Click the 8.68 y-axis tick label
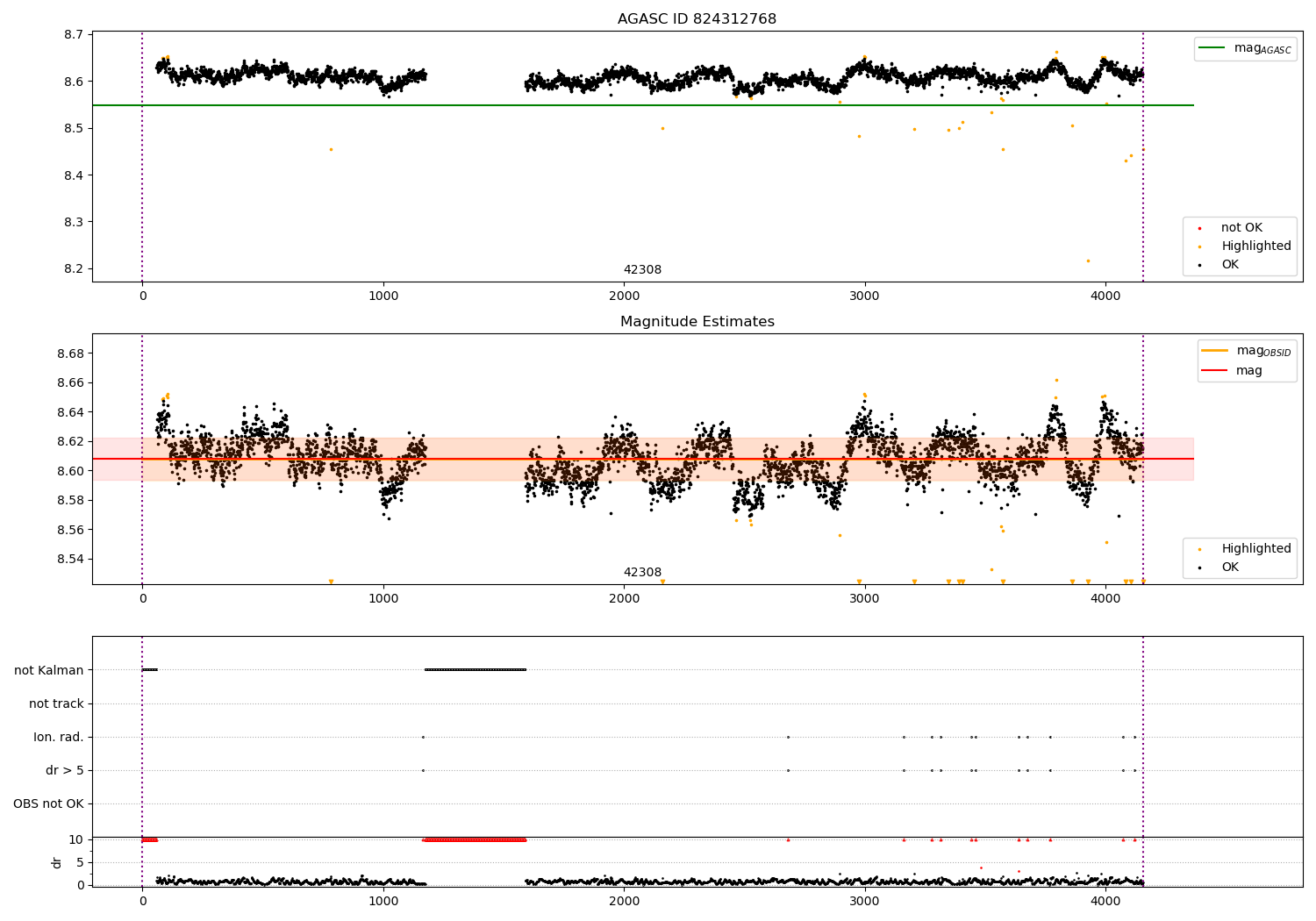The image size is (1316, 921). 70,353
